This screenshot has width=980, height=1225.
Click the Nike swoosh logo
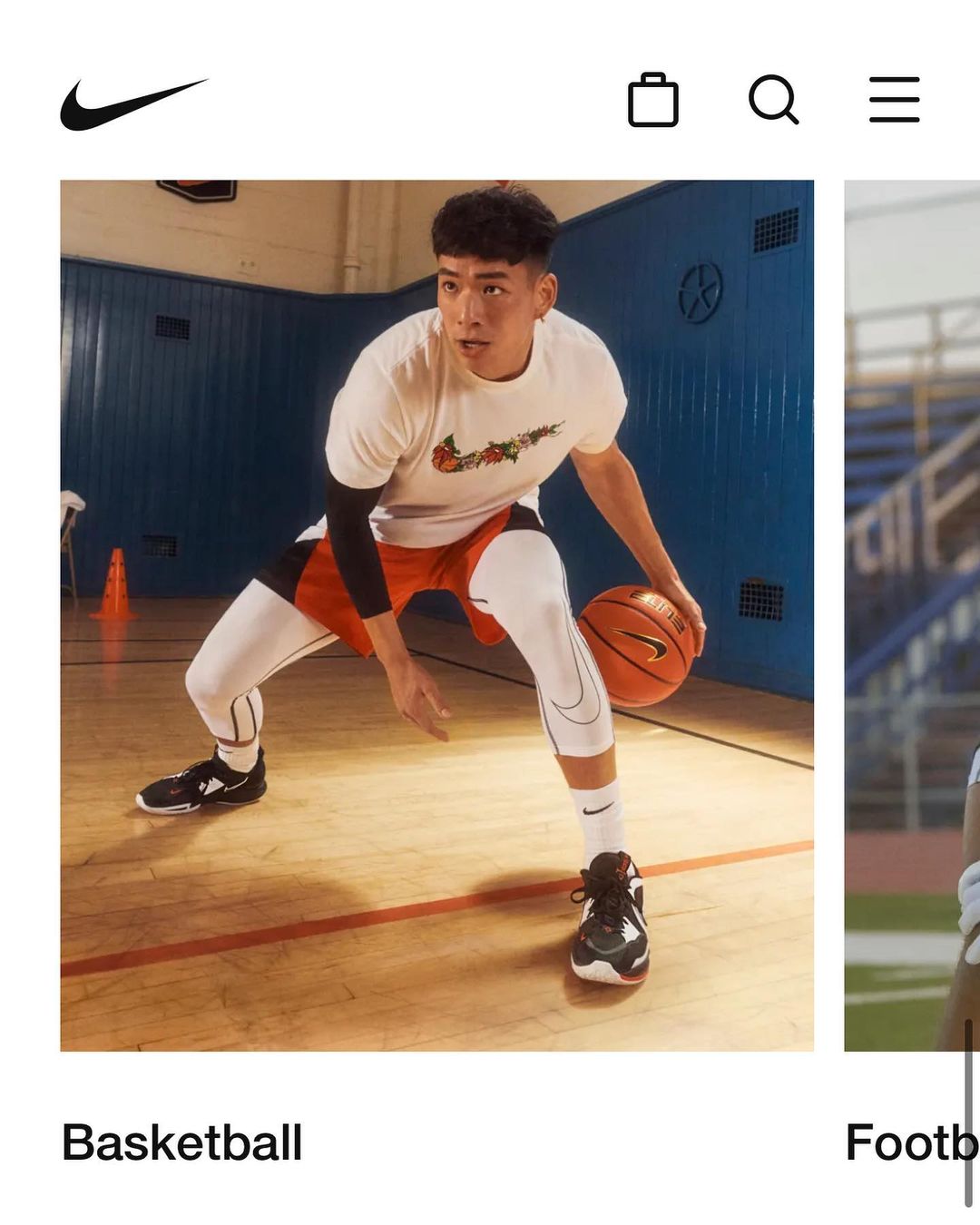(133, 103)
